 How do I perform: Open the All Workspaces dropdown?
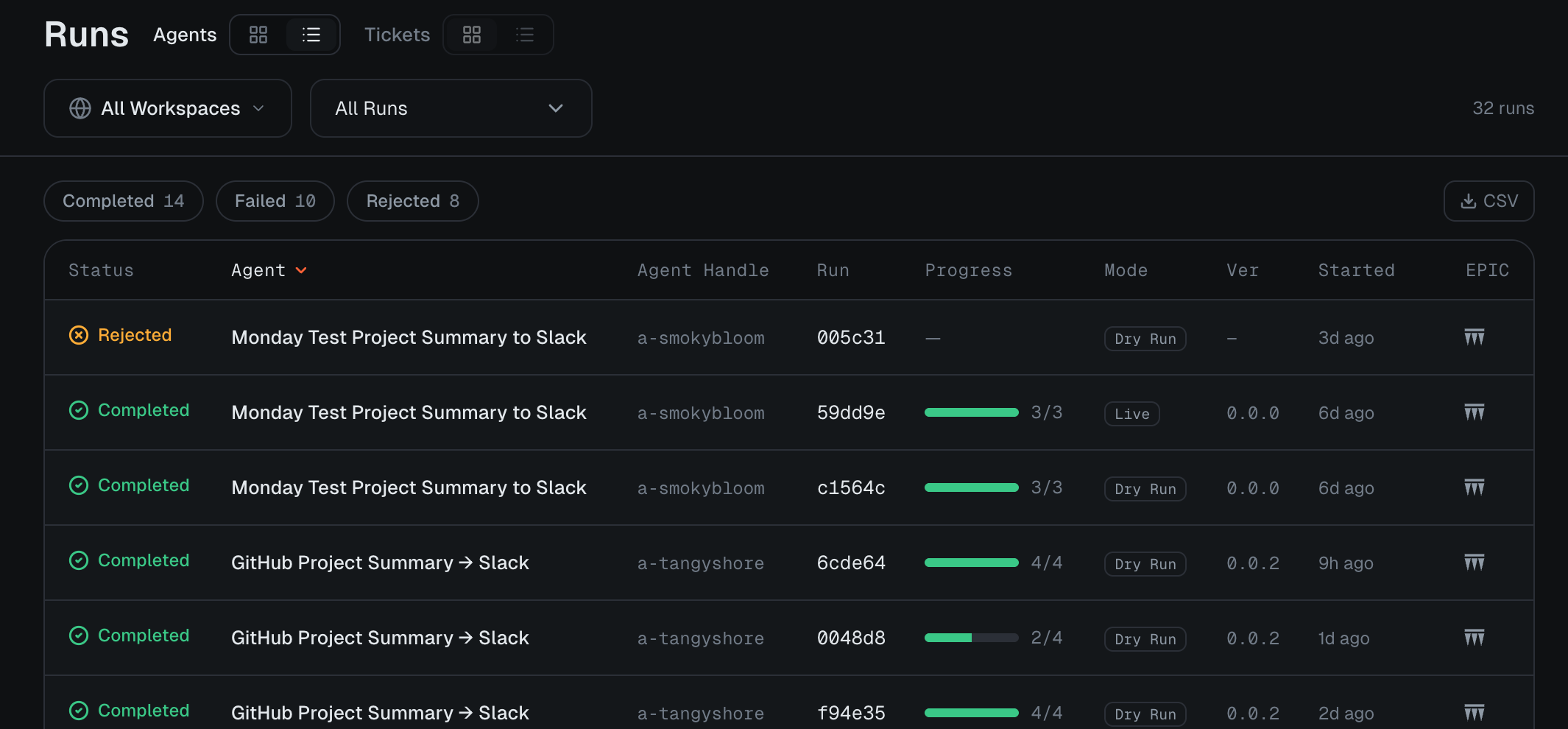pyautogui.click(x=168, y=108)
